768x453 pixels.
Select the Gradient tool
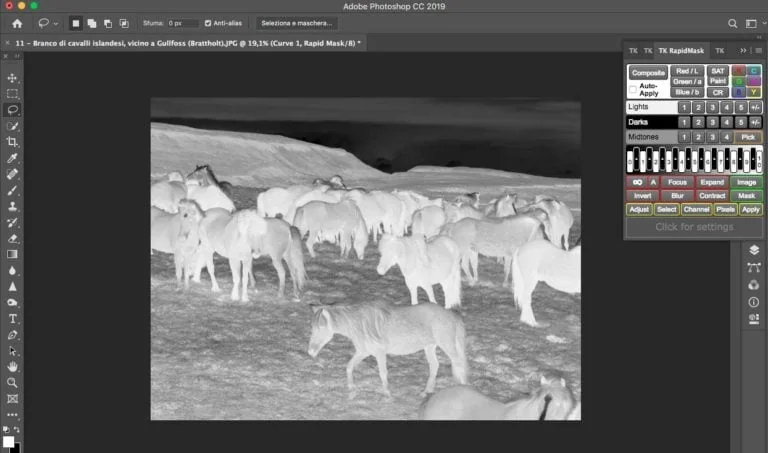tap(13, 254)
